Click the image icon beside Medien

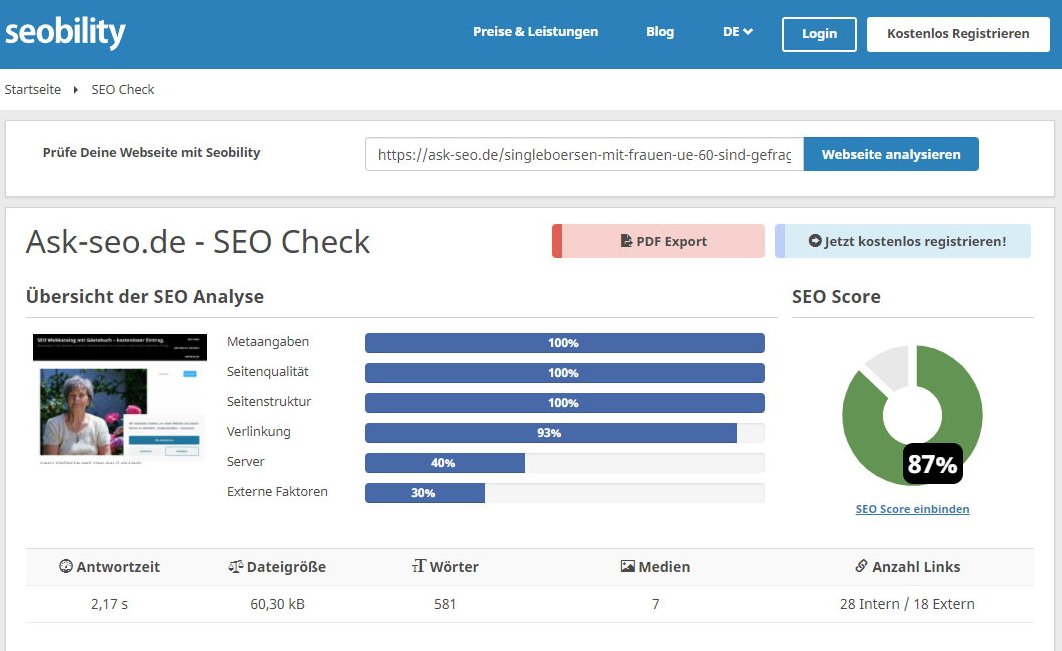click(x=628, y=566)
